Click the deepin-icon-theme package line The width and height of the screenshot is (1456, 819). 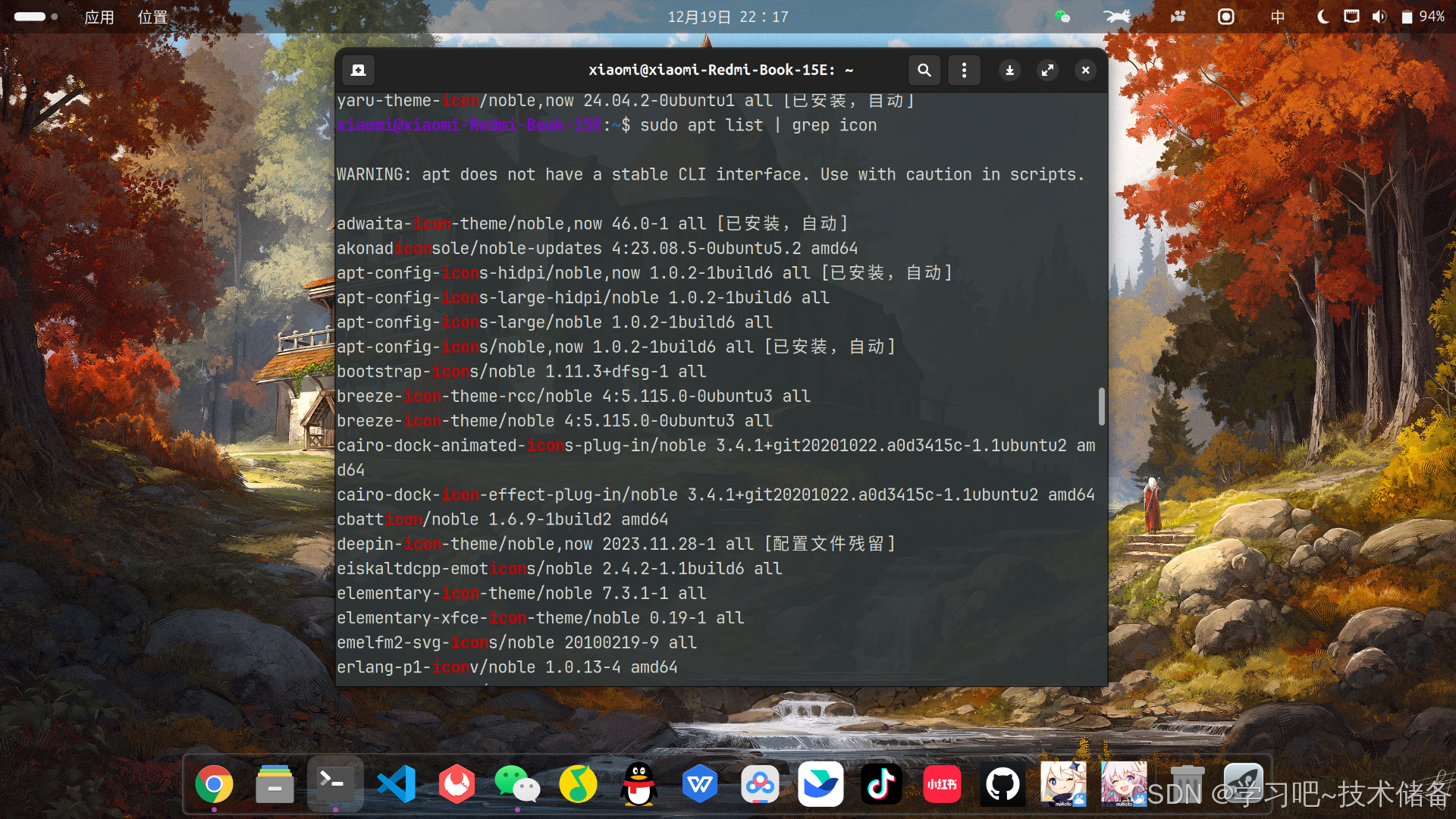(x=616, y=544)
